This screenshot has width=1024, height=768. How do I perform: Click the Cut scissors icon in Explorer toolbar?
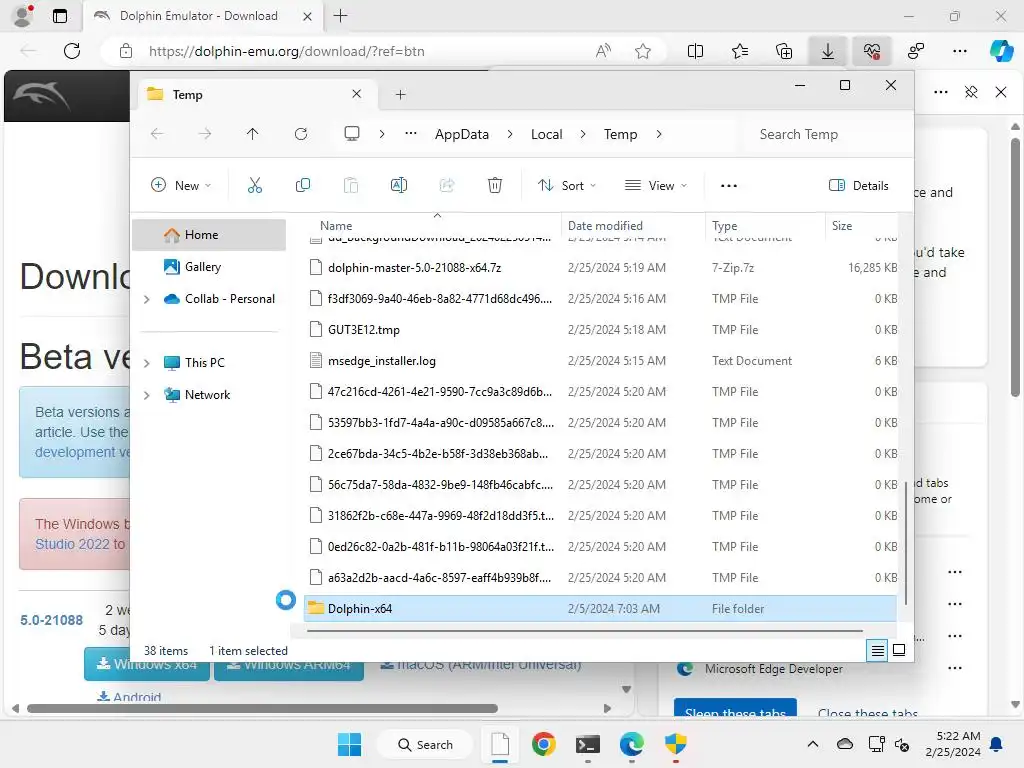(x=255, y=185)
